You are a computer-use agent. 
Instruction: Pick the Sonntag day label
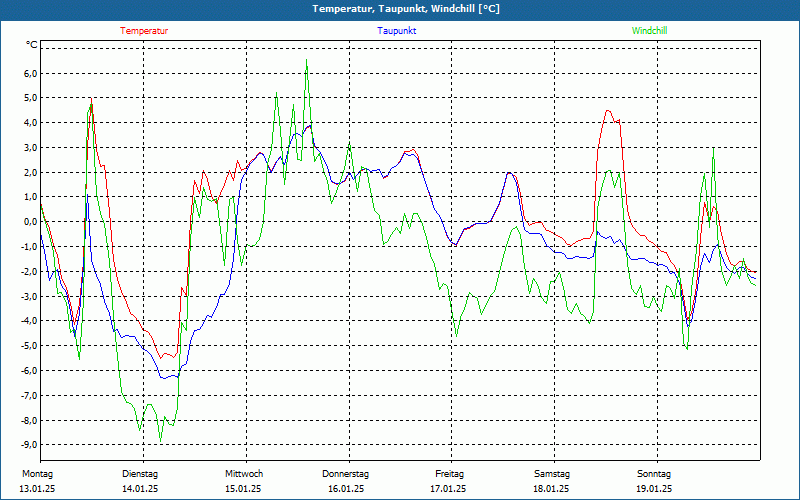pyautogui.click(x=654, y=473)
